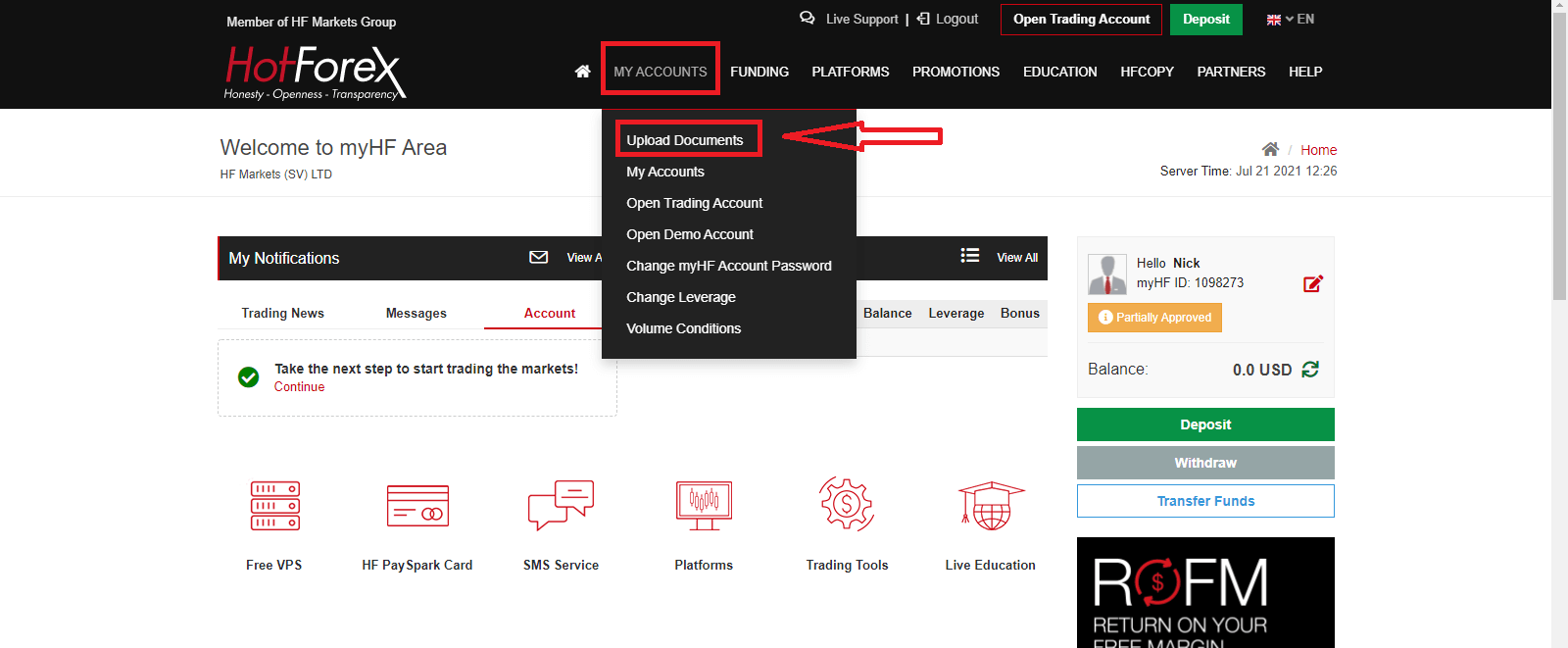This screenshot has width=1568, height=648.
Task: Click the Home breadcrumb link
Action: pos(1319,150)
